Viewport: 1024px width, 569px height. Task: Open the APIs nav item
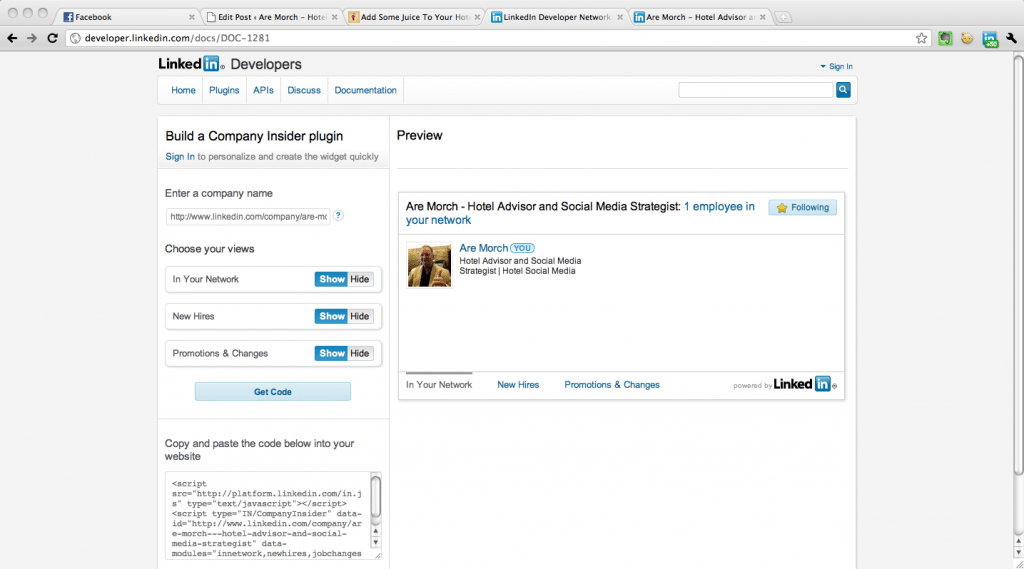[x=263, y=90]
